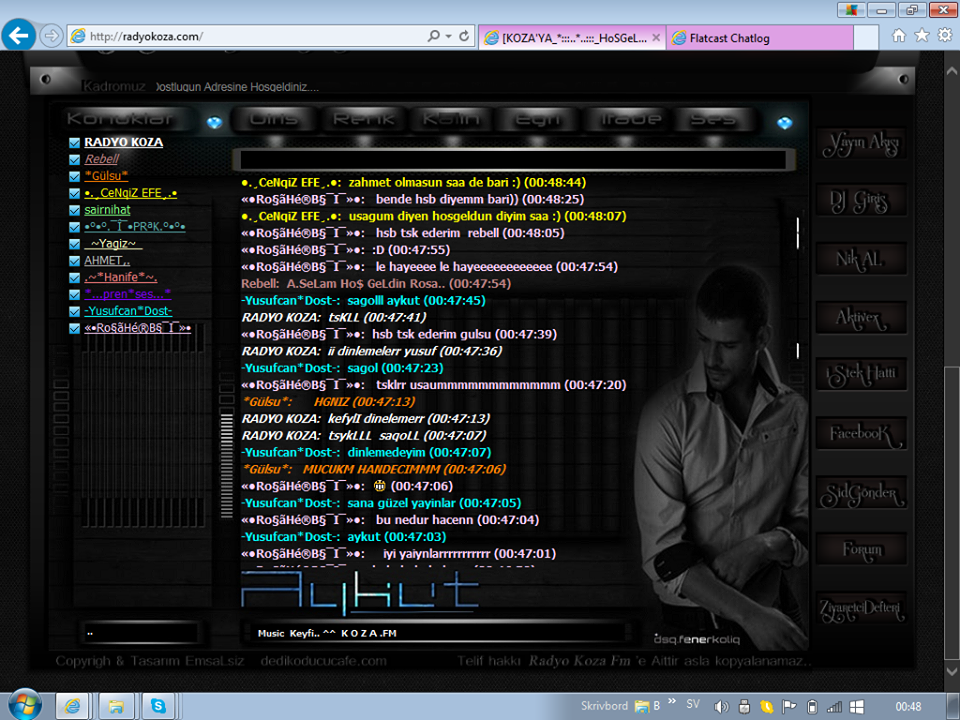Click the yellow Skype status tray icon
This screenshot has height=720, width=960.
(766, 707)
